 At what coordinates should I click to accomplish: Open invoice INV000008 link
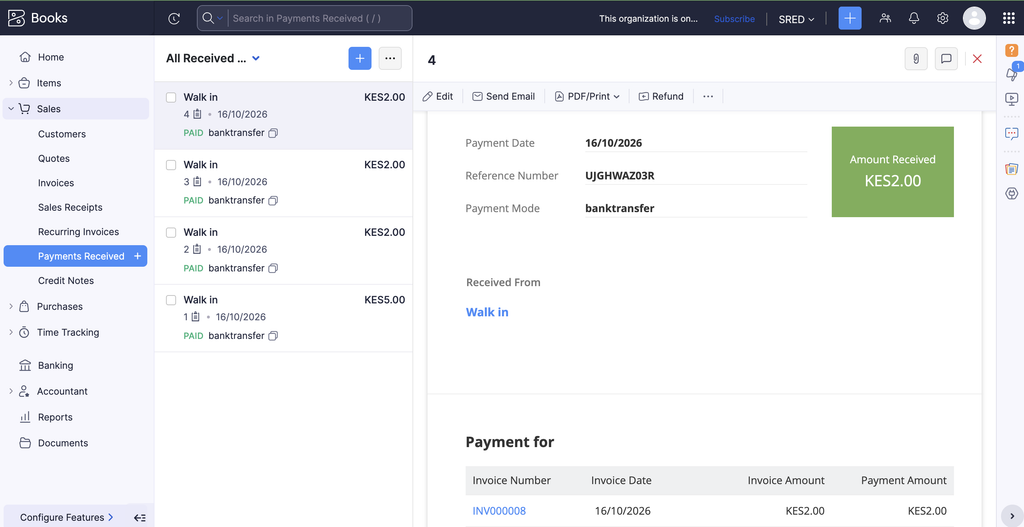[499, 511]
